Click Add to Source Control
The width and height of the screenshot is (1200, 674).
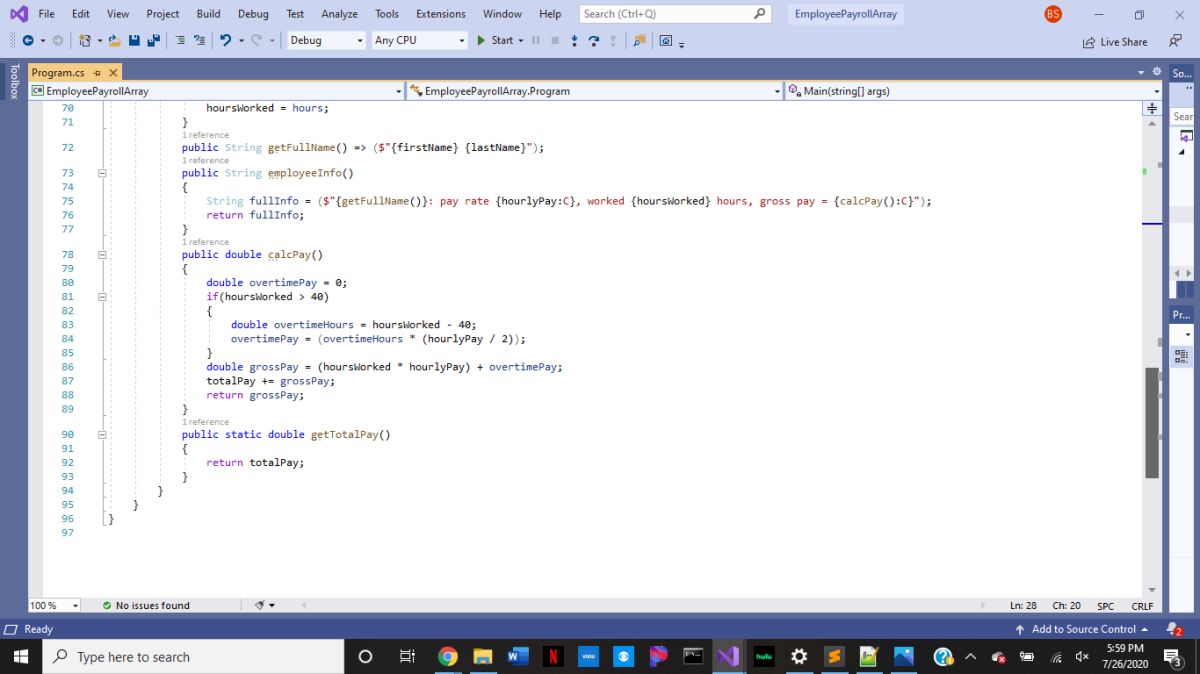[x=1082, y=629]
